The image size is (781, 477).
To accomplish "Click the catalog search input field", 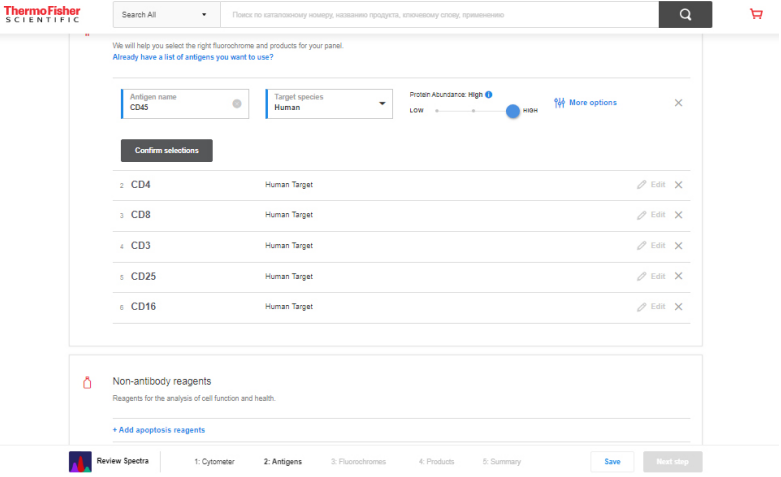I will [x=440, y=15].
